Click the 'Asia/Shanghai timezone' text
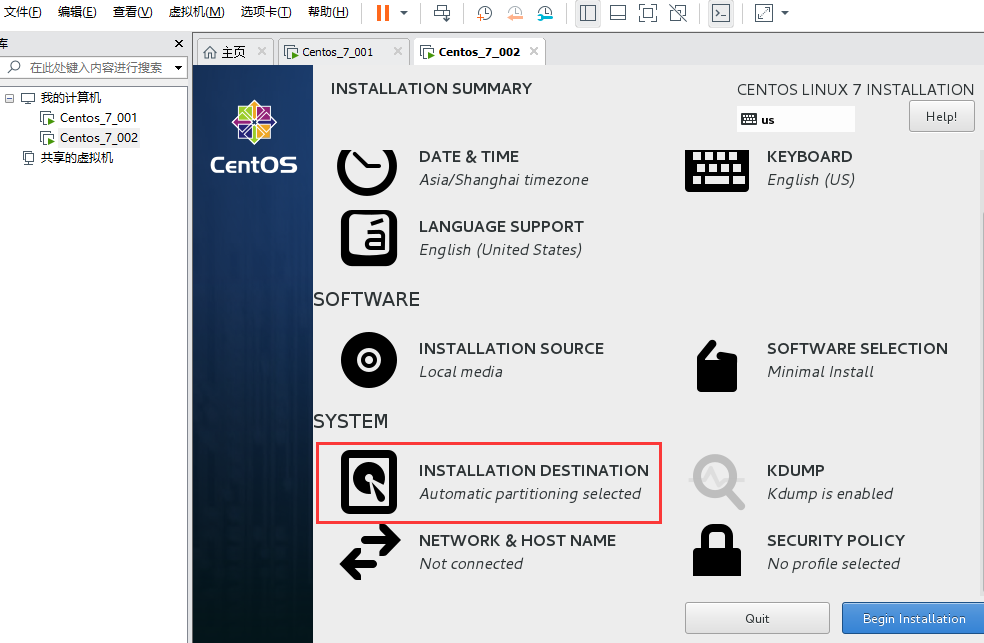This screenshot has height=643, width=984. tap(504, 180)
